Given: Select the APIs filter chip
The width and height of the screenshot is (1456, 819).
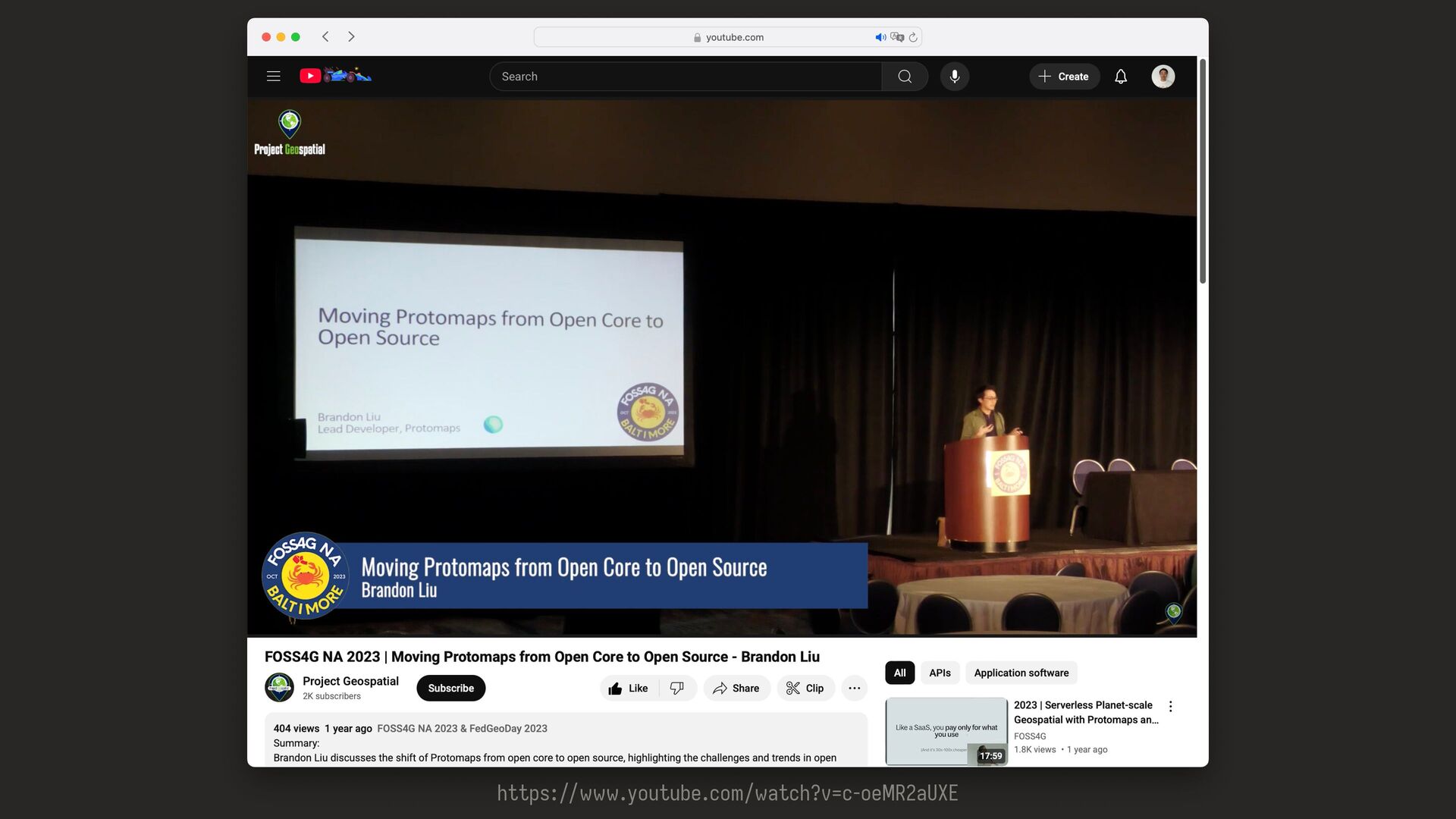Looking at the screenshot, I should point(940,673).
